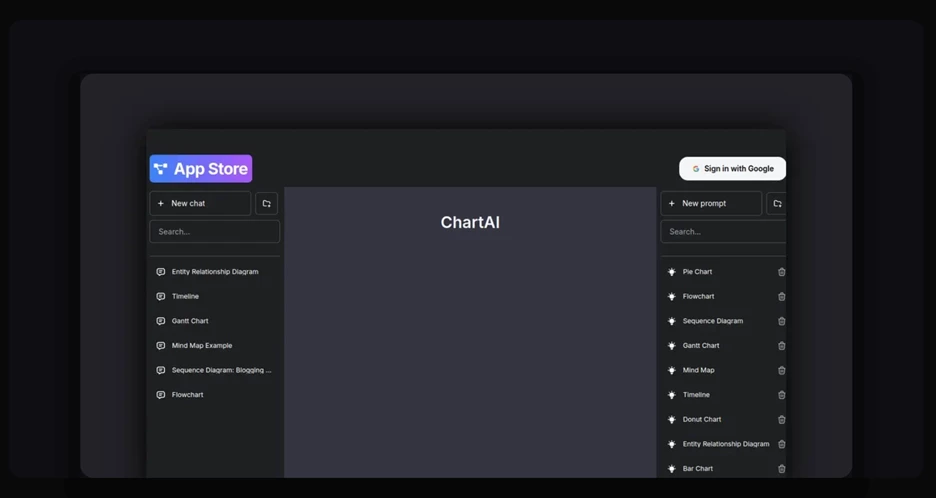Delete the Flowchart prompt

781,296
